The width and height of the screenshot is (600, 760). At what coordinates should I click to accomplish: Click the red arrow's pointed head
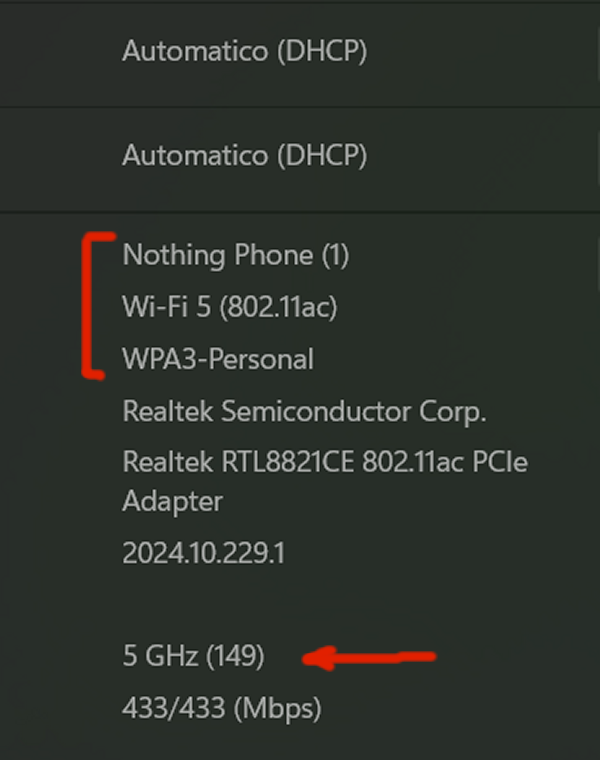coord(313,659)
